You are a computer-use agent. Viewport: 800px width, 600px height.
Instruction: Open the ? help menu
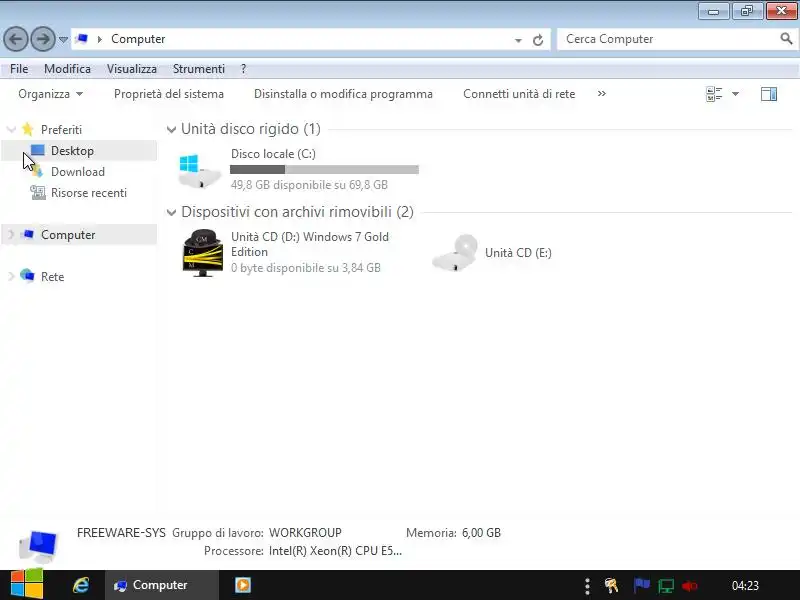coord(243,69)
